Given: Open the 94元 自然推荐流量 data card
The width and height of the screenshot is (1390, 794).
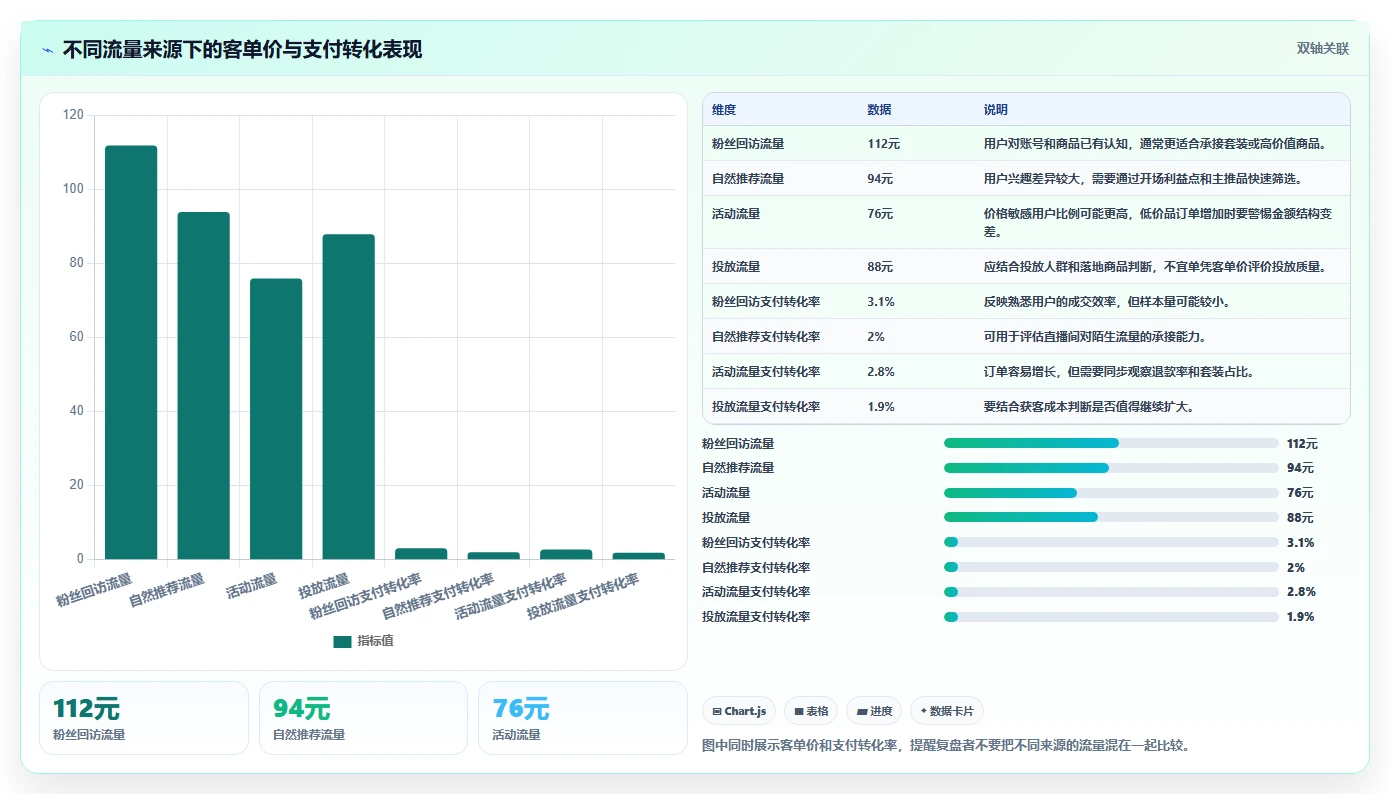Looking at the screenshot, I should [x=363, y=718].
